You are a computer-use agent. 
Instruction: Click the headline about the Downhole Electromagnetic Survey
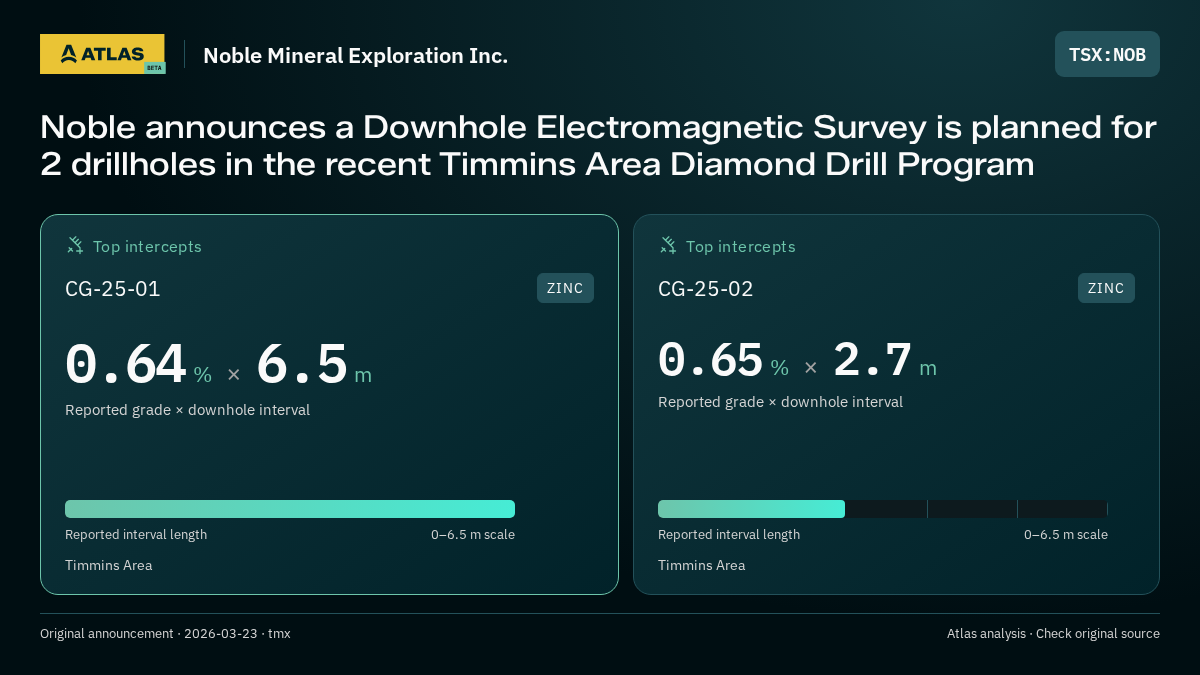click(598, 146)
